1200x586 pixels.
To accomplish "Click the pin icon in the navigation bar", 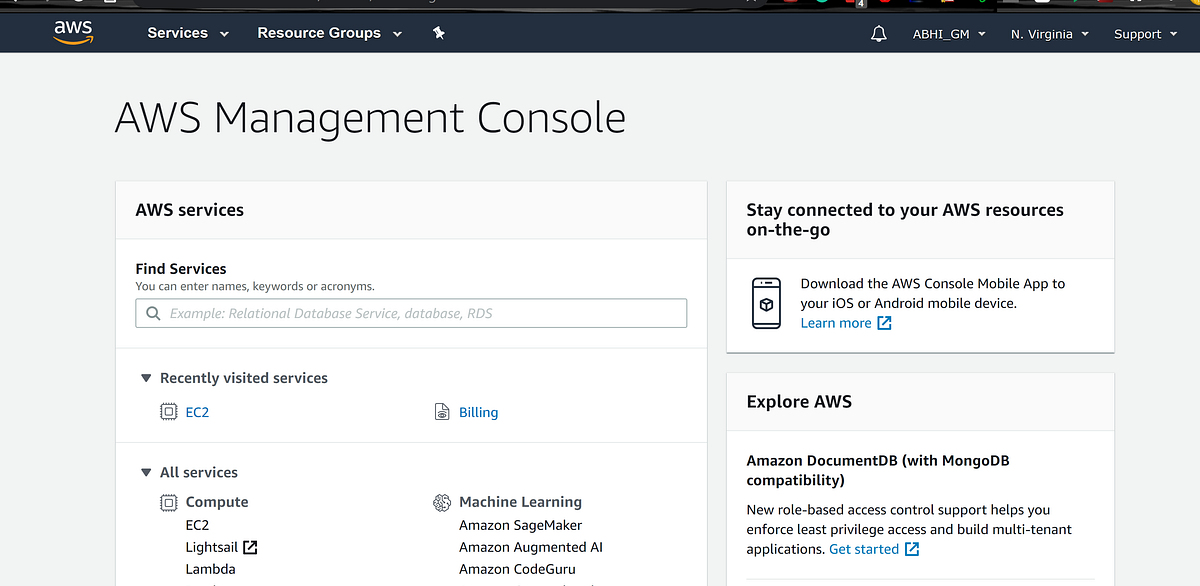I will (438, 33).
